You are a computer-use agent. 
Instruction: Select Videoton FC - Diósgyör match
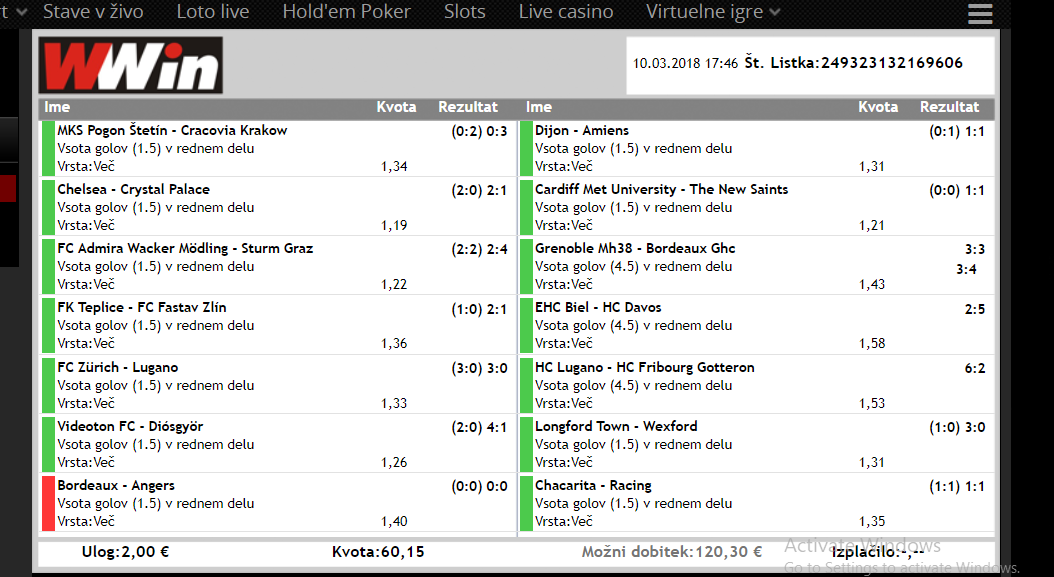coord(130,426)
